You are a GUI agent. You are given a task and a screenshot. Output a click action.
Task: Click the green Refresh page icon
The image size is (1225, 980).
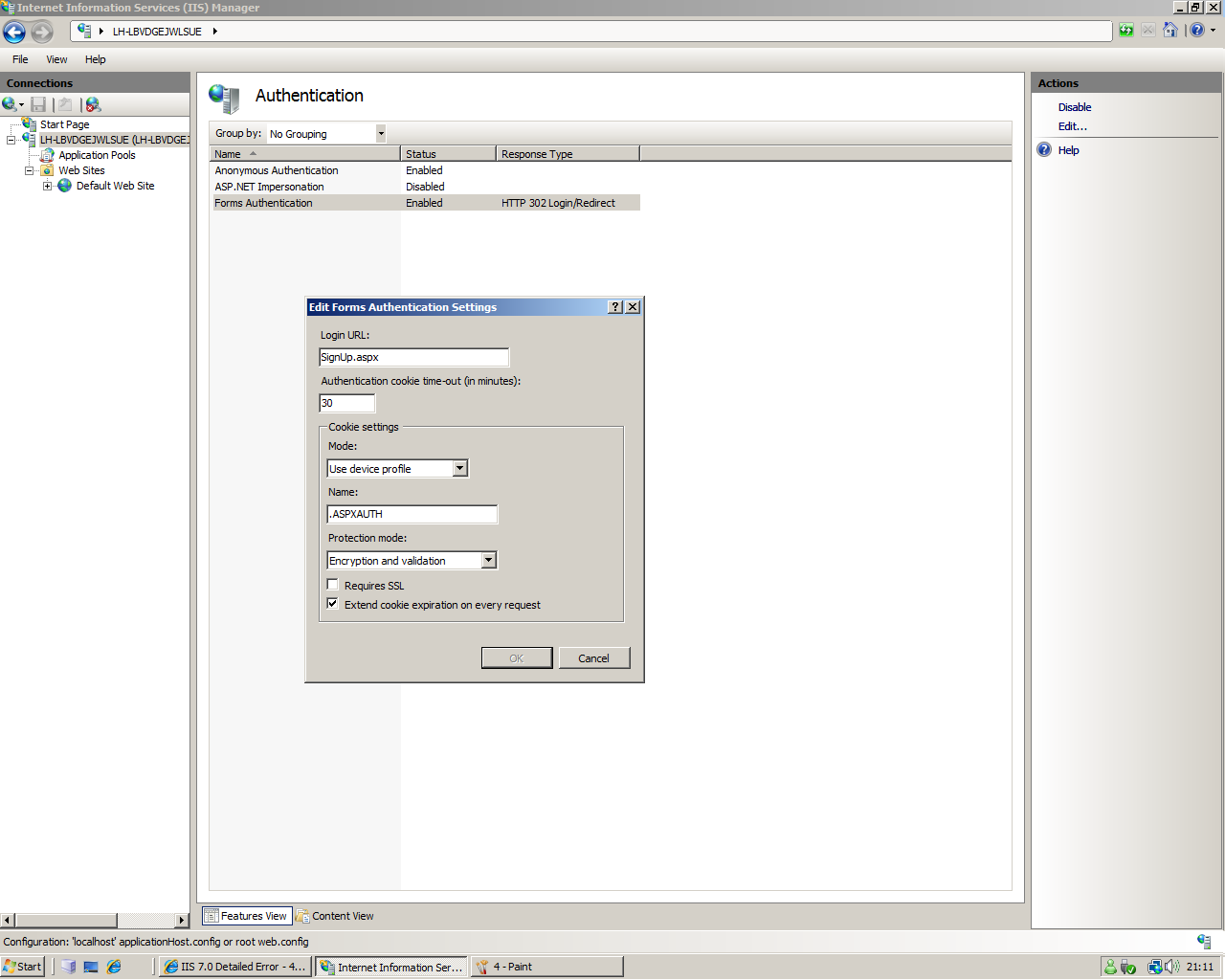(1126, 31)
